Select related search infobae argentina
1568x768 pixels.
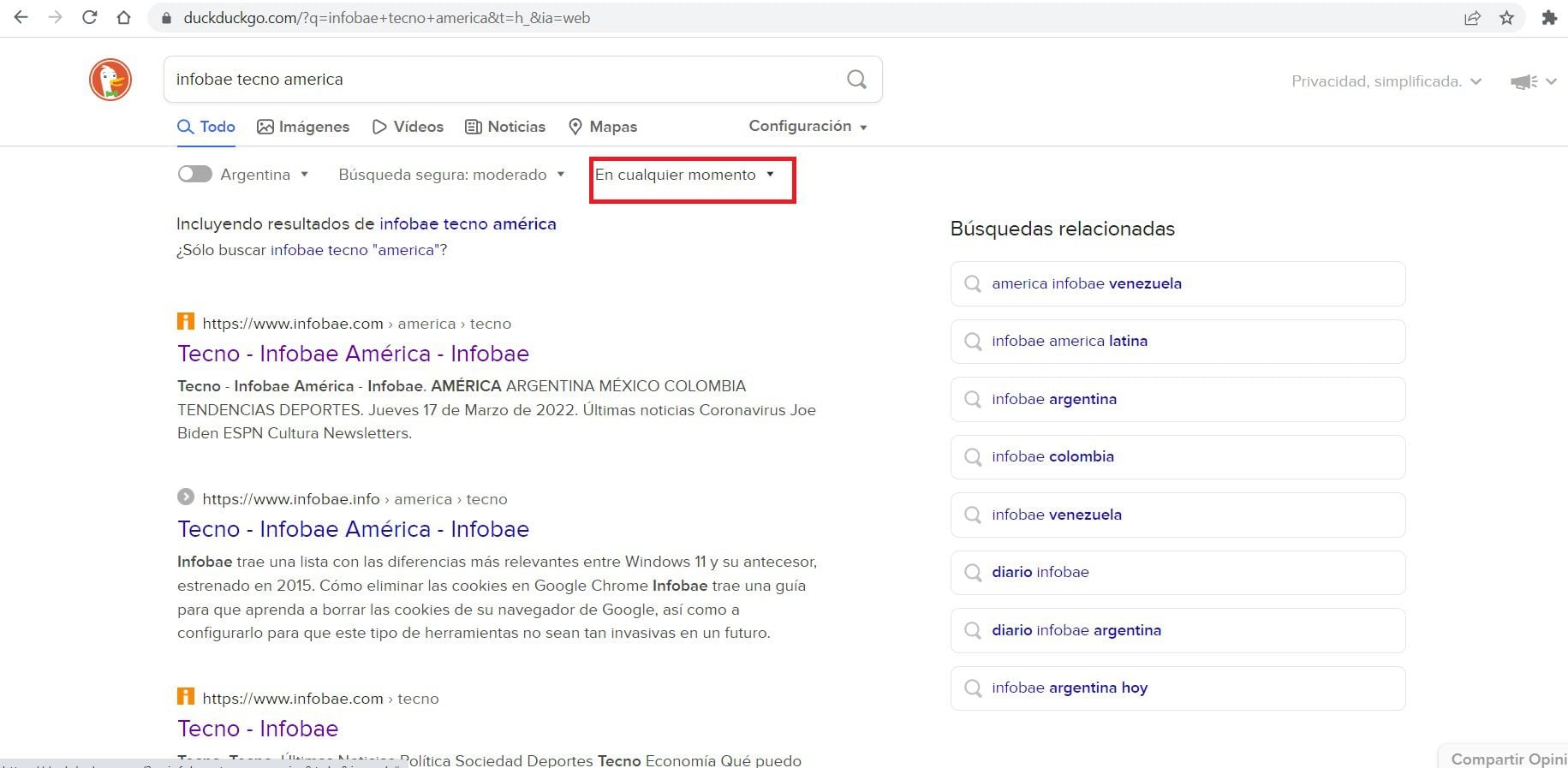tap(1177, 399)
